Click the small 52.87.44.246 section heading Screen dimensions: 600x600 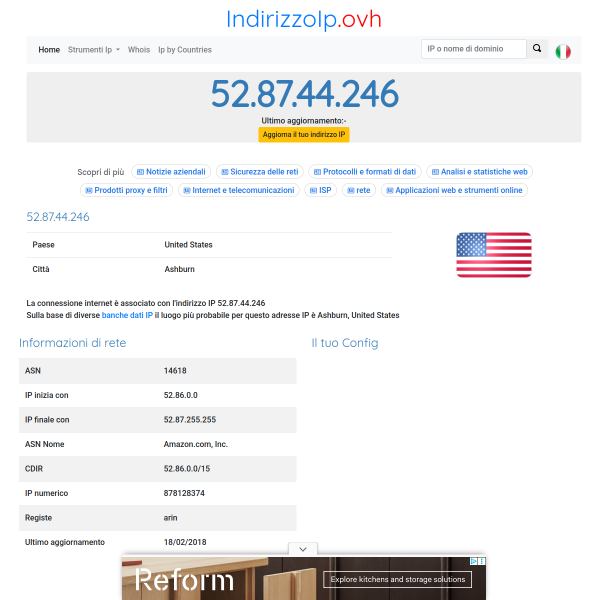point(58,217)
